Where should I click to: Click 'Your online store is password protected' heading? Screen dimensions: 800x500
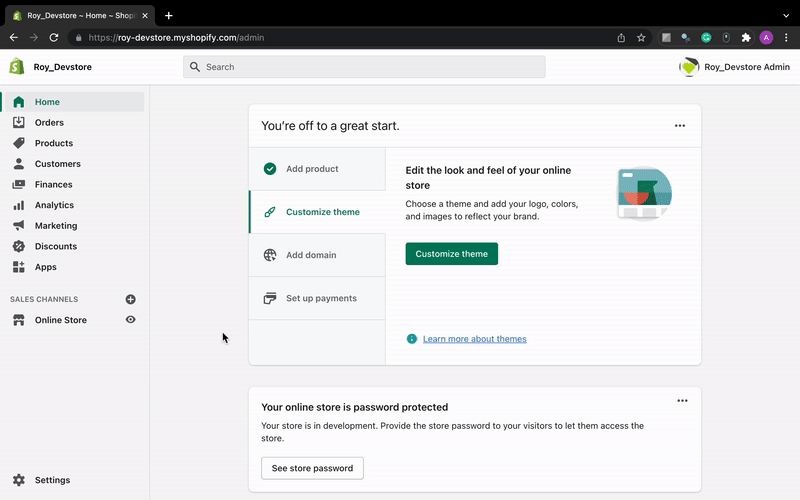point(355,407)
